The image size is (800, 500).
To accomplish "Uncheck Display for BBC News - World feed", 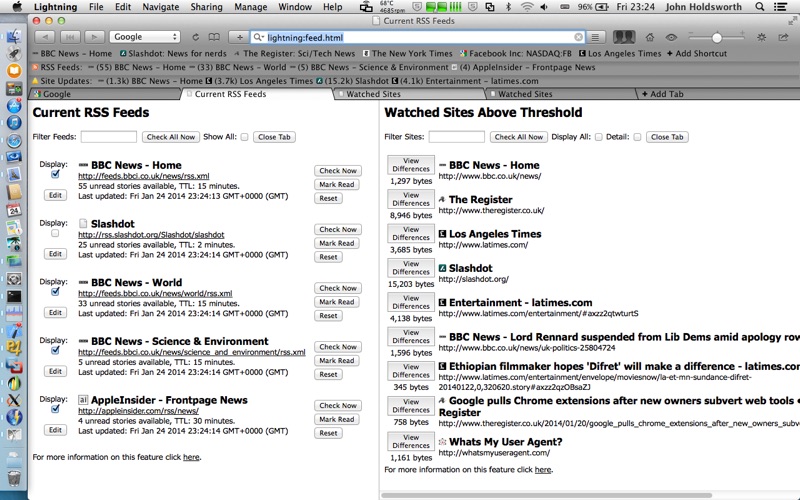I will [x=55, y=292].
